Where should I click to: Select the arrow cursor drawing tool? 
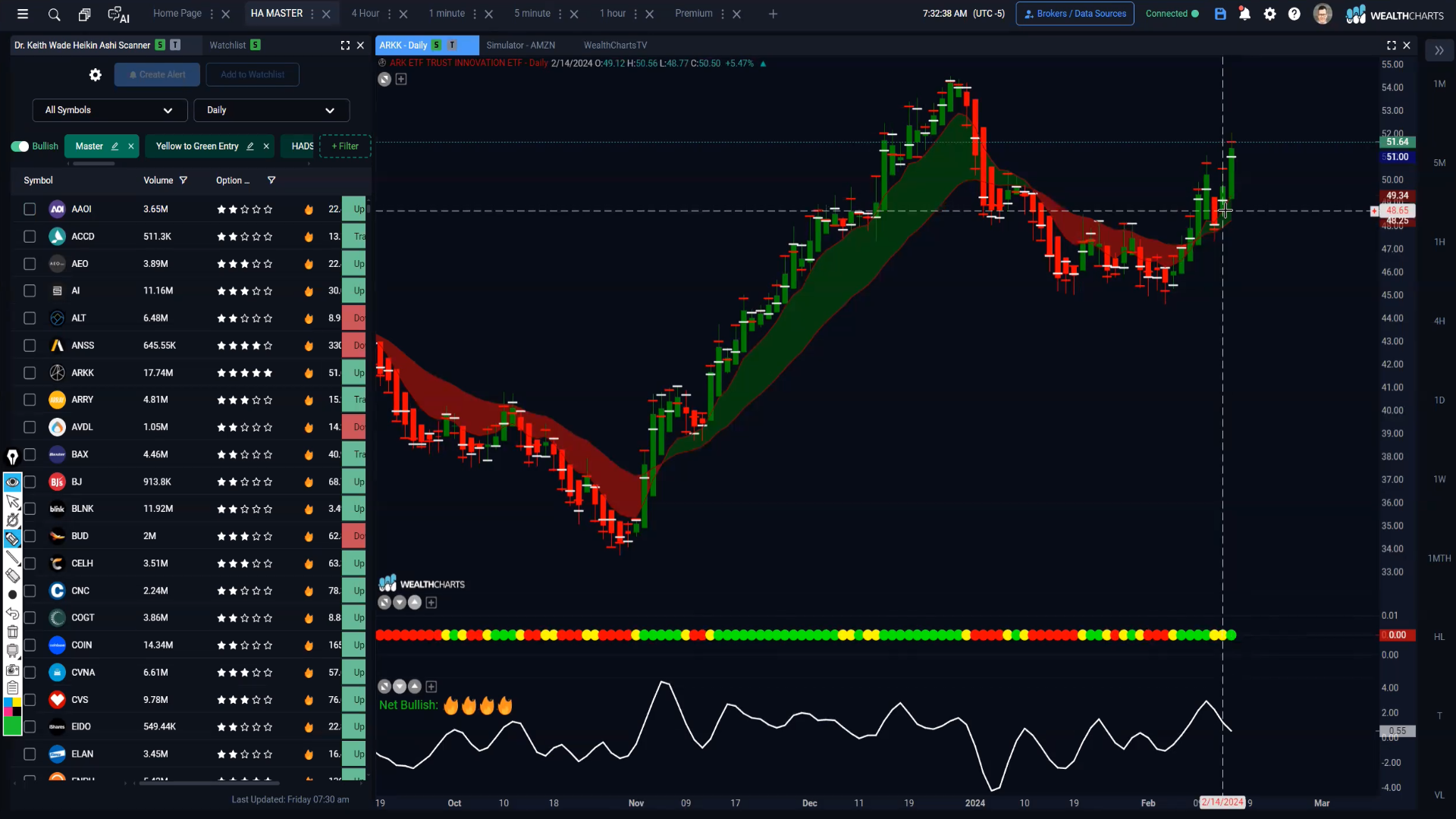12,501
